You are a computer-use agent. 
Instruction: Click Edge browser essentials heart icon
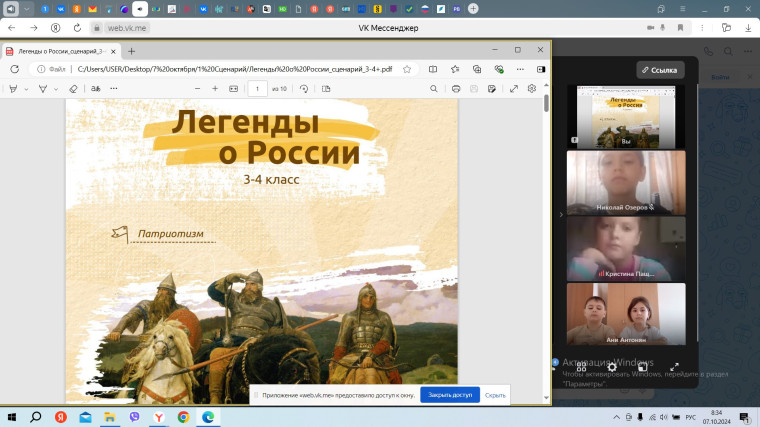[x=499, y=69]
